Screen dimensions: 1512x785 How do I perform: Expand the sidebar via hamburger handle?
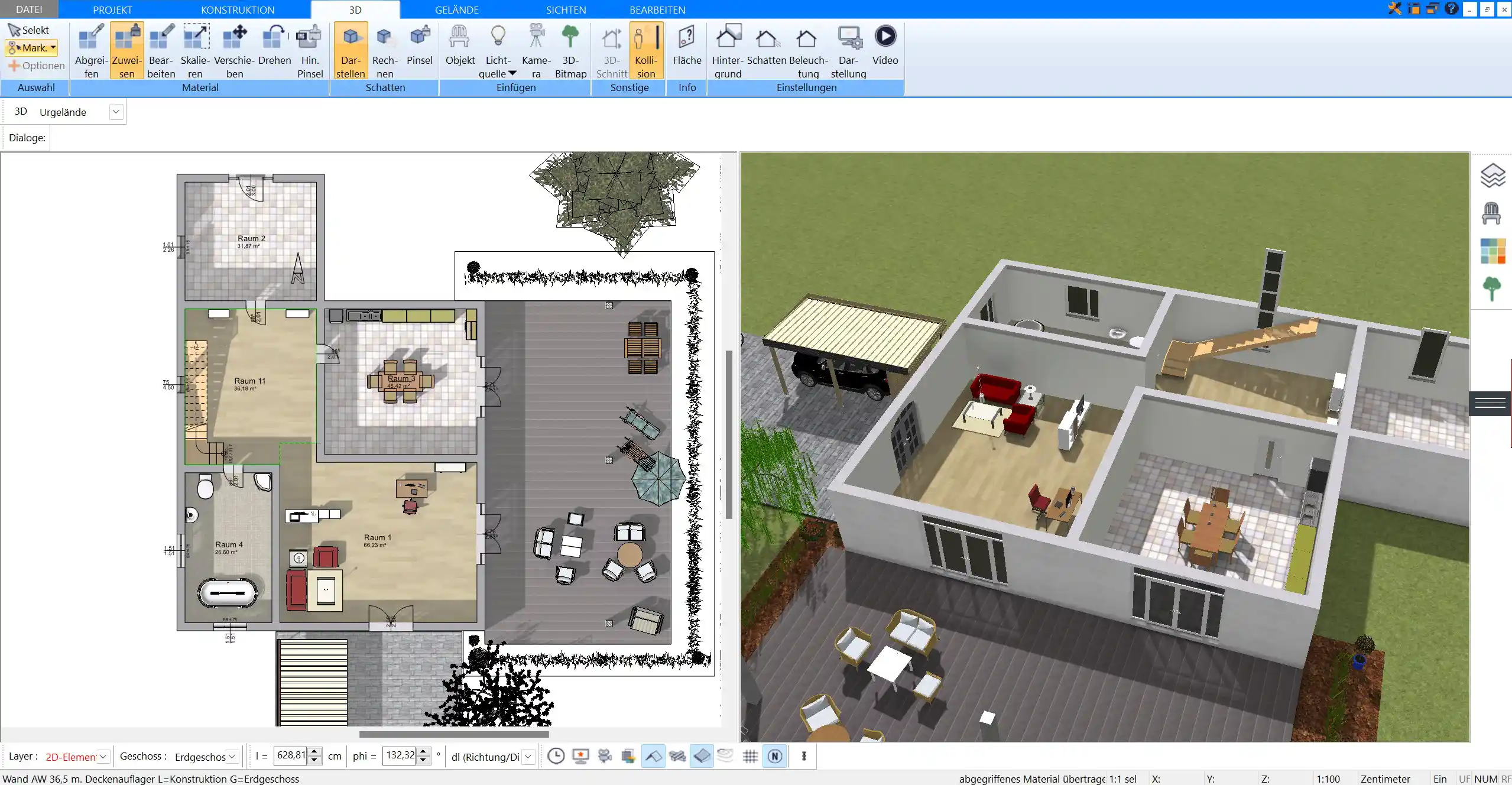(x=1490, y=403)
